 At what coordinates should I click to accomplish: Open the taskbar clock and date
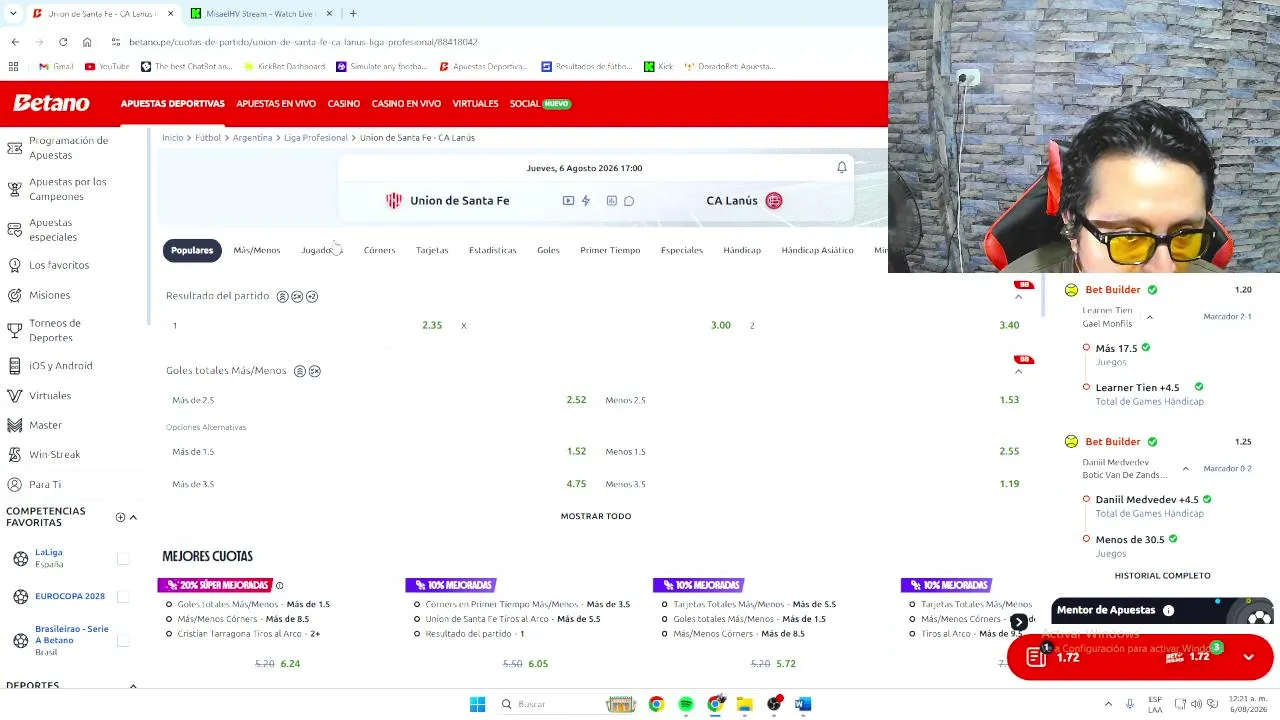(1247, 704)
